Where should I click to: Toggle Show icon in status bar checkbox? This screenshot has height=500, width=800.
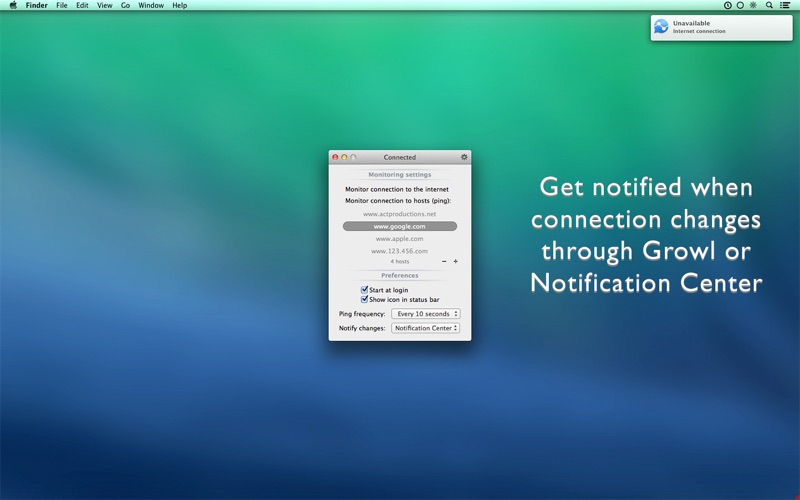point(364,299)
